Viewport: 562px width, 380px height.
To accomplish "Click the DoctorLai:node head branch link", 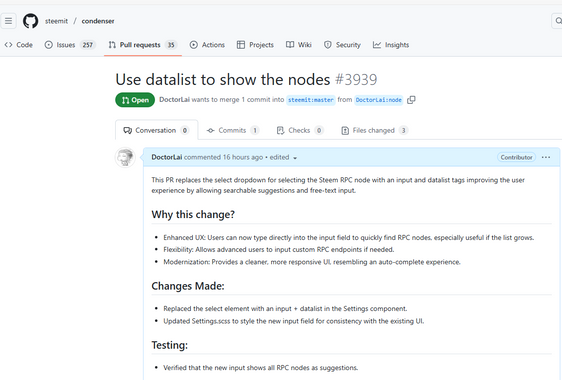I will [x=378, y=100].
